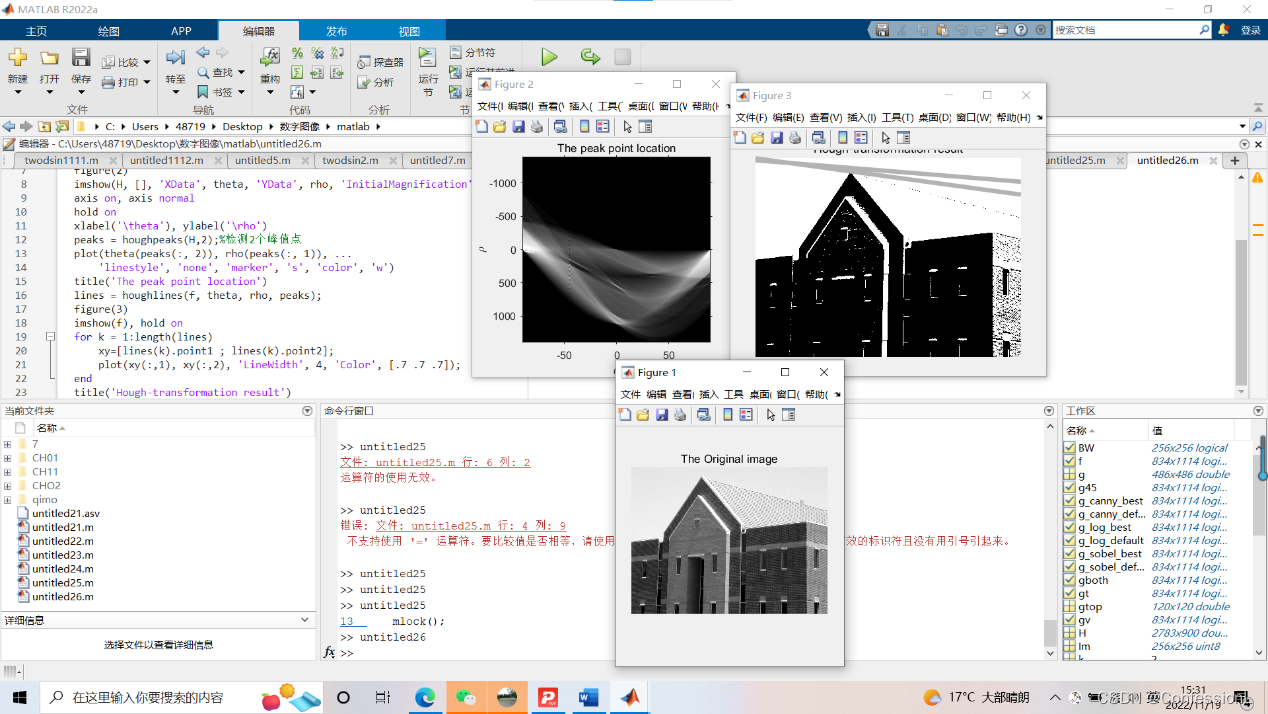Open the Workspace (工作区) panel actions menu
The width and height of the screenshot is (1268, 714).
(x=1259, y=411)
